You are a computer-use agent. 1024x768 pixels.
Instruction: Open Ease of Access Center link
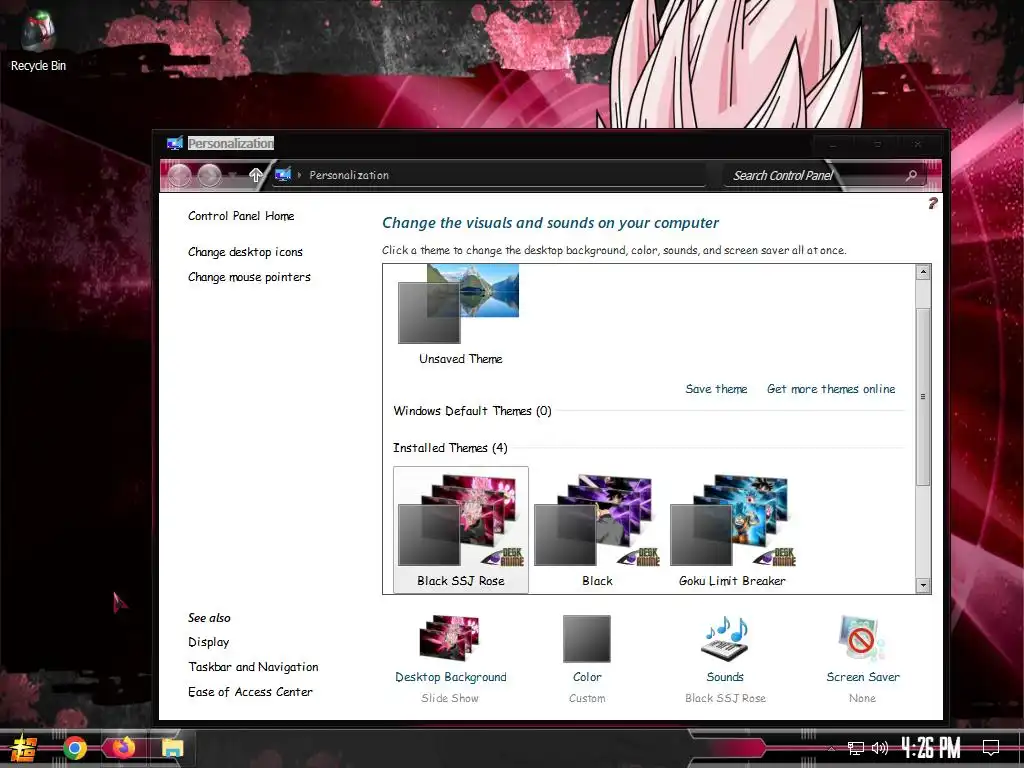[250, 692]
